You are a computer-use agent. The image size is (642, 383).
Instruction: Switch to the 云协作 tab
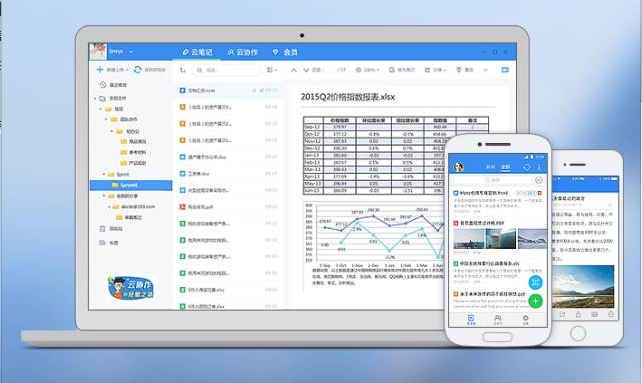(x=243, y=52)
